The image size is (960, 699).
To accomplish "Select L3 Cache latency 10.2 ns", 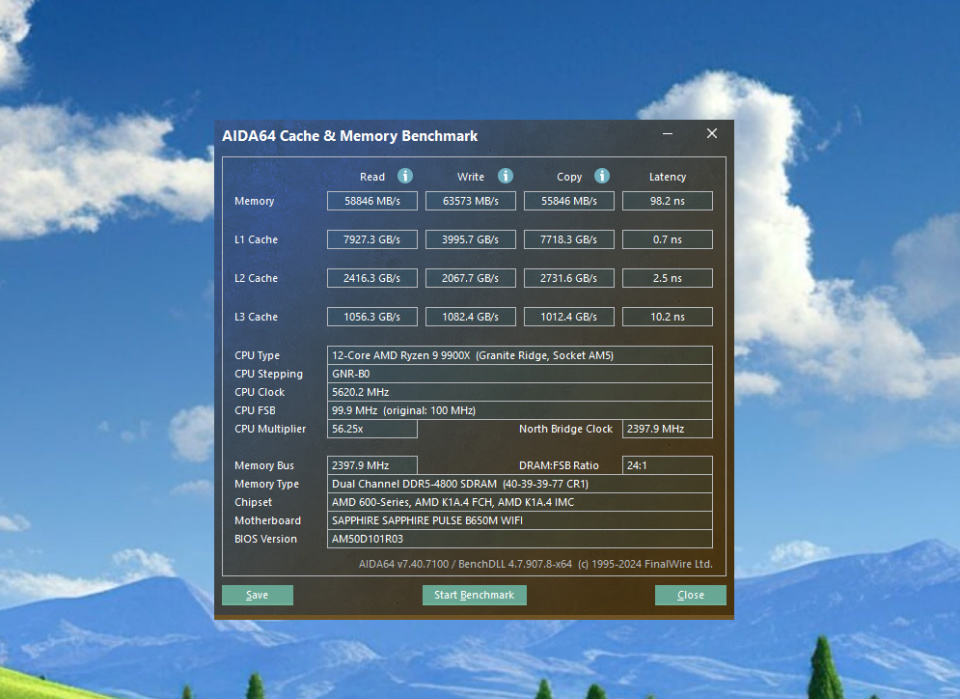I will point(667,316).
